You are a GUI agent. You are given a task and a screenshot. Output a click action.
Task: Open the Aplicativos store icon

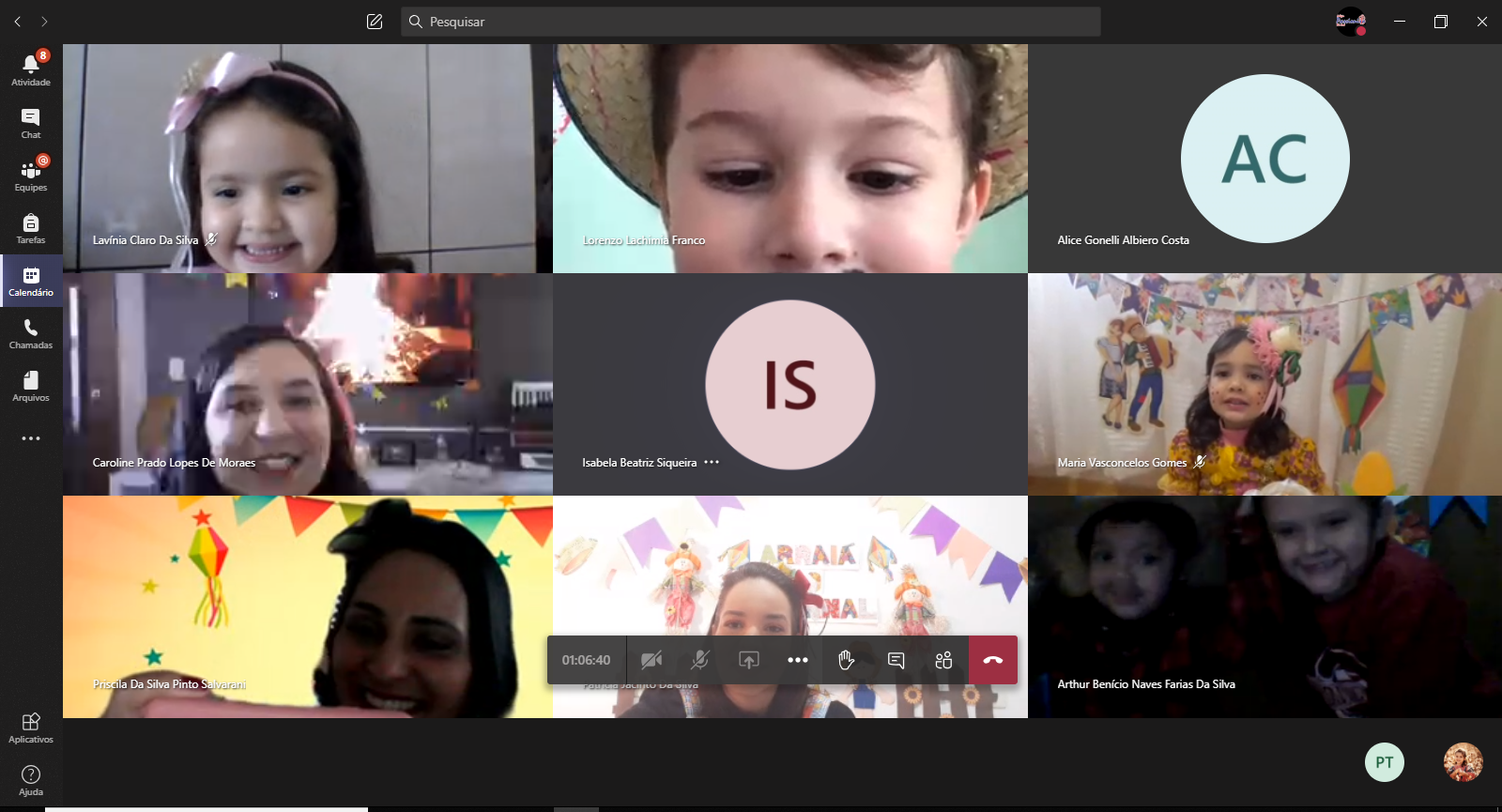pos(31,727)
